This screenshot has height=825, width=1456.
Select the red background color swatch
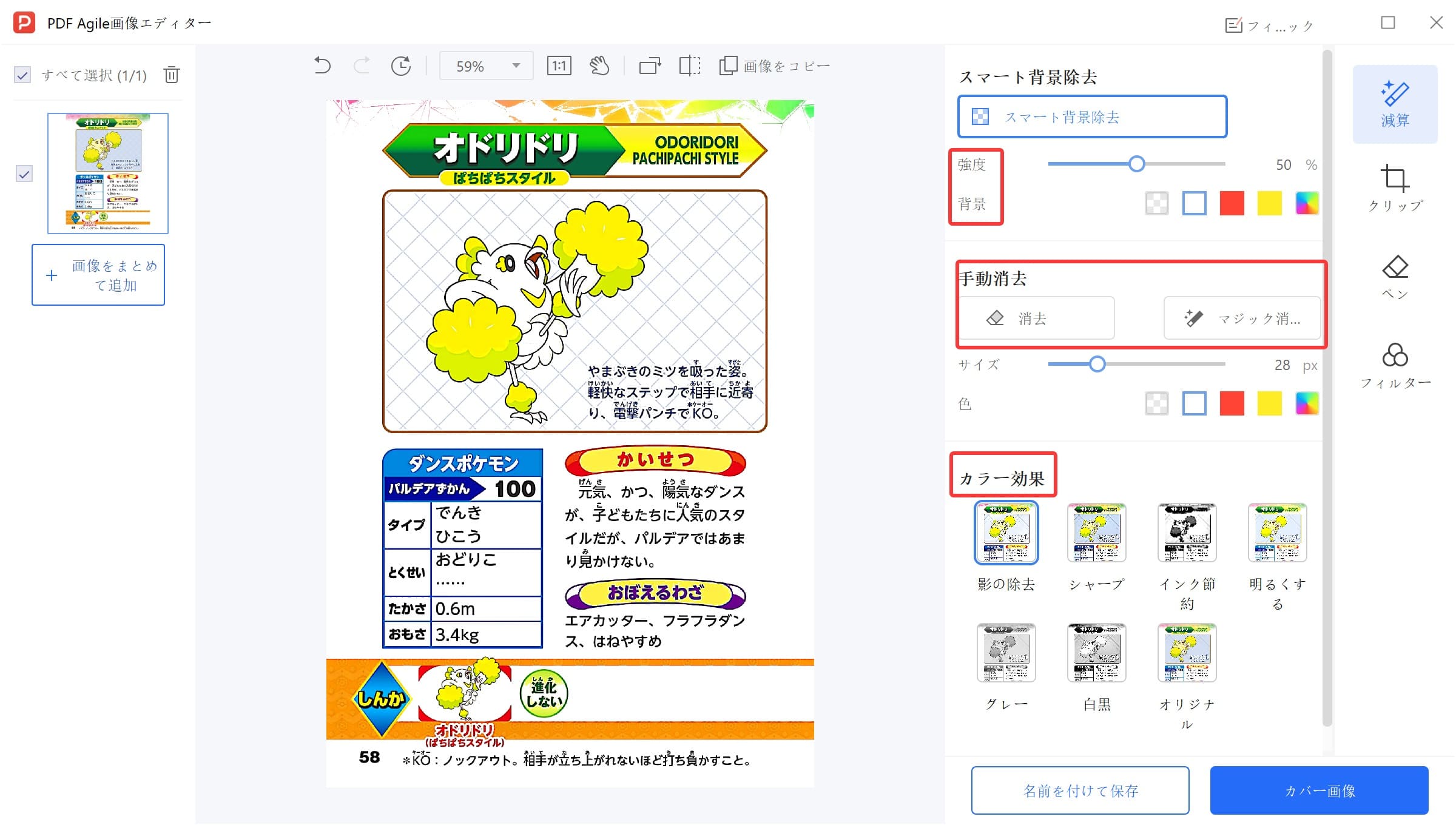click(1232, 203)
